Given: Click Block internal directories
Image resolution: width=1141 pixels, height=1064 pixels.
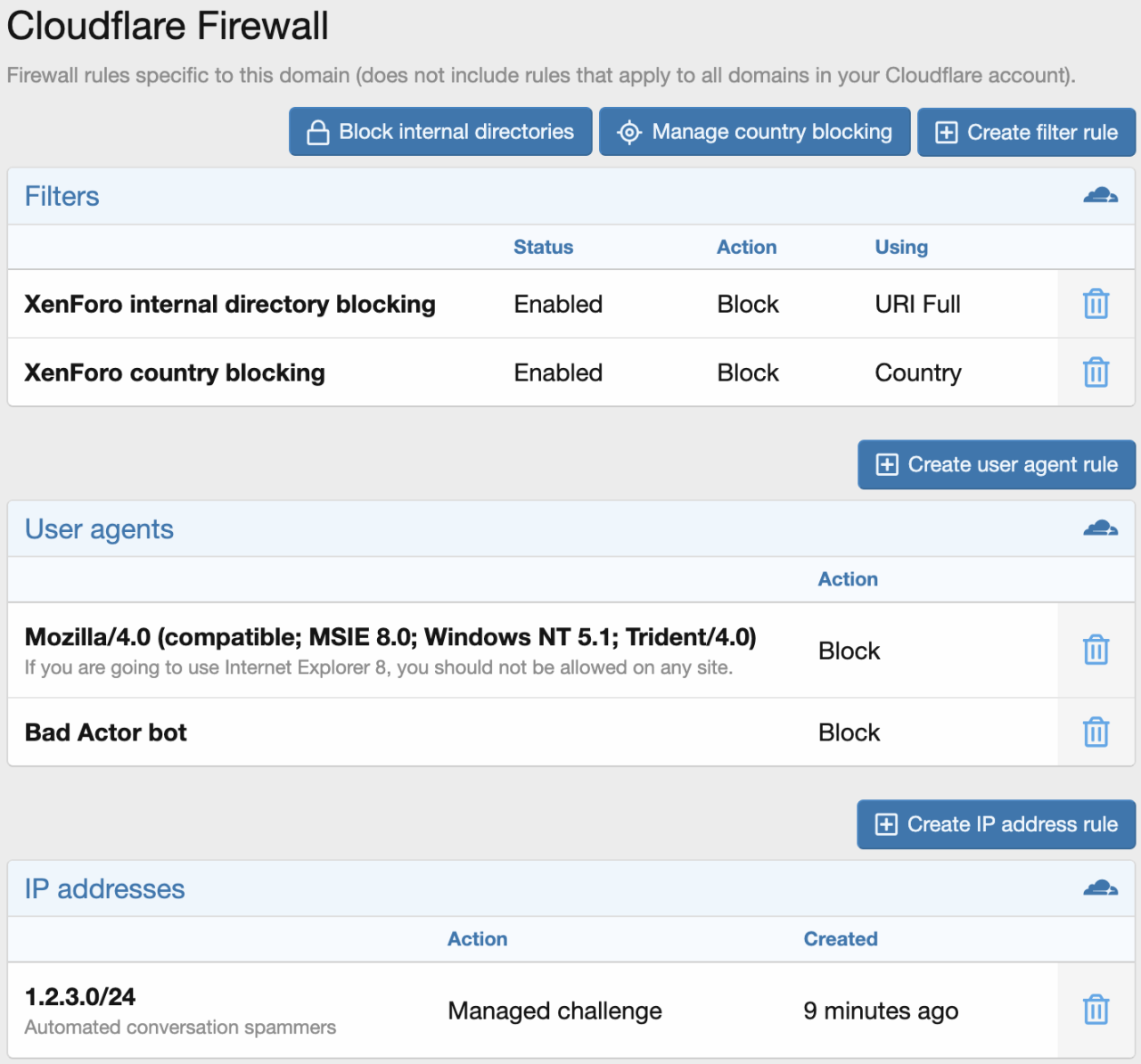Looking at the screenshot, I should coord(439,131).
